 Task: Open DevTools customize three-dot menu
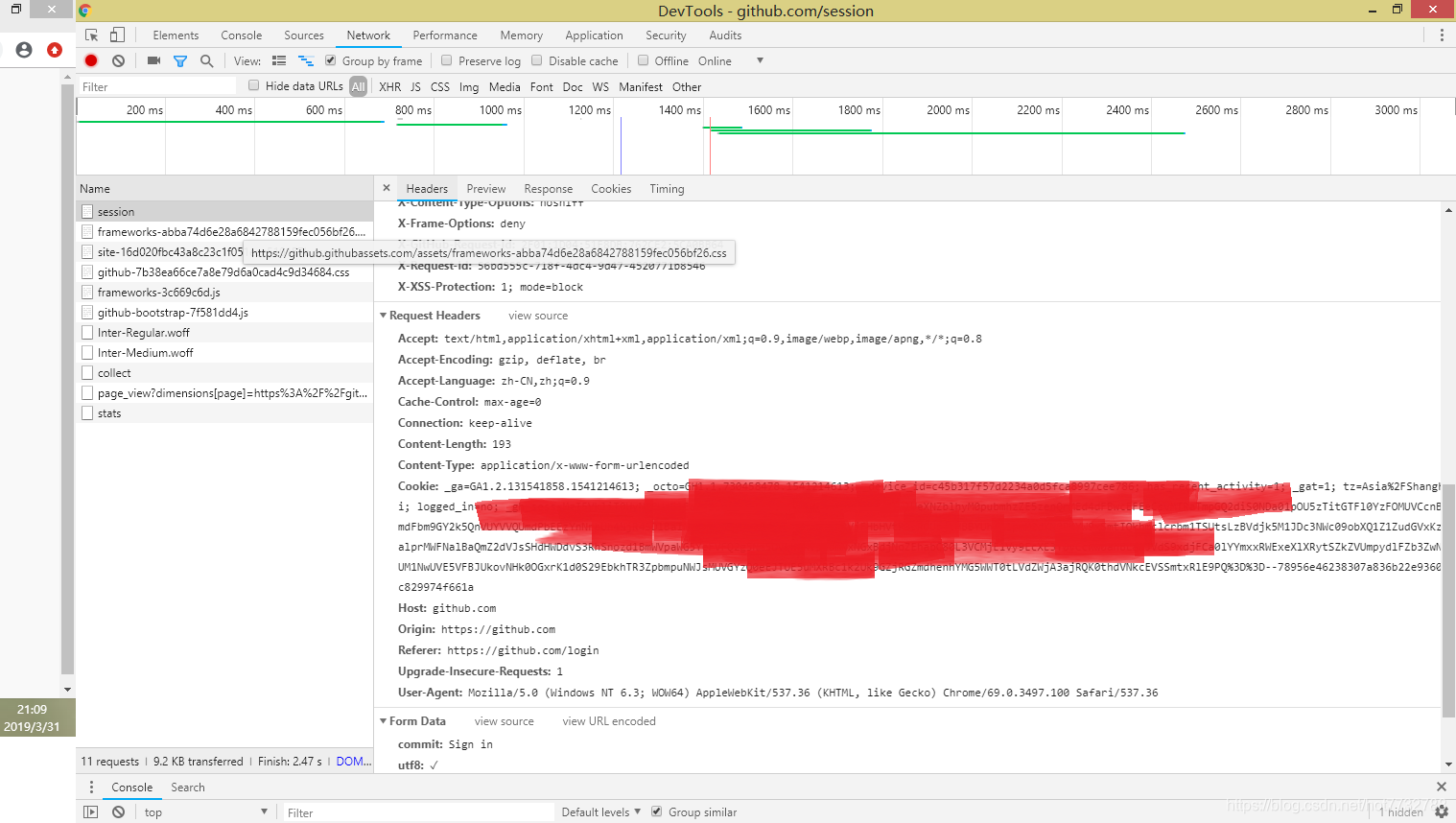pyautogui.click(x=1442, y=35)
